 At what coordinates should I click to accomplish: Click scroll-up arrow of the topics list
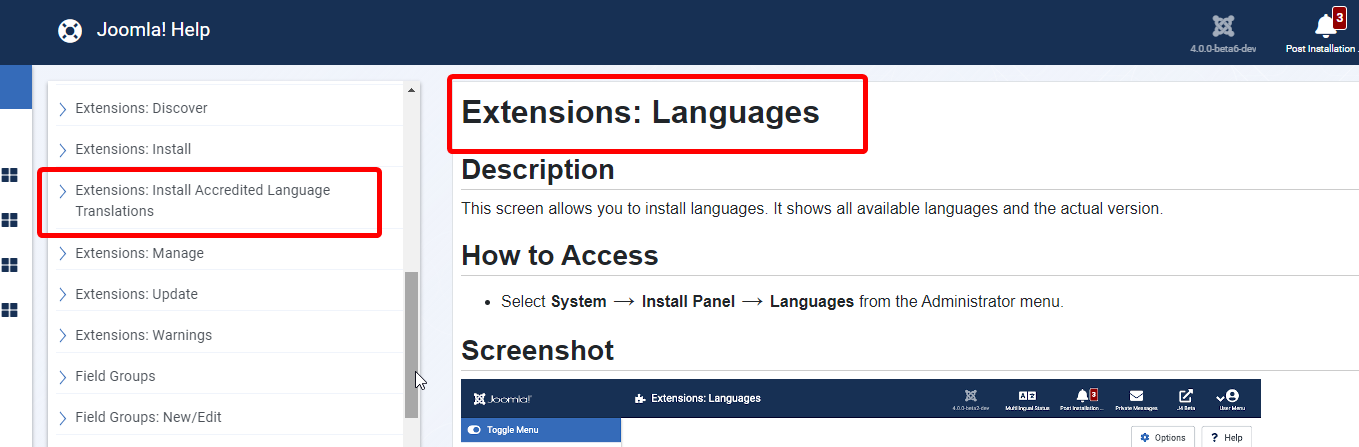click(411, 90)
